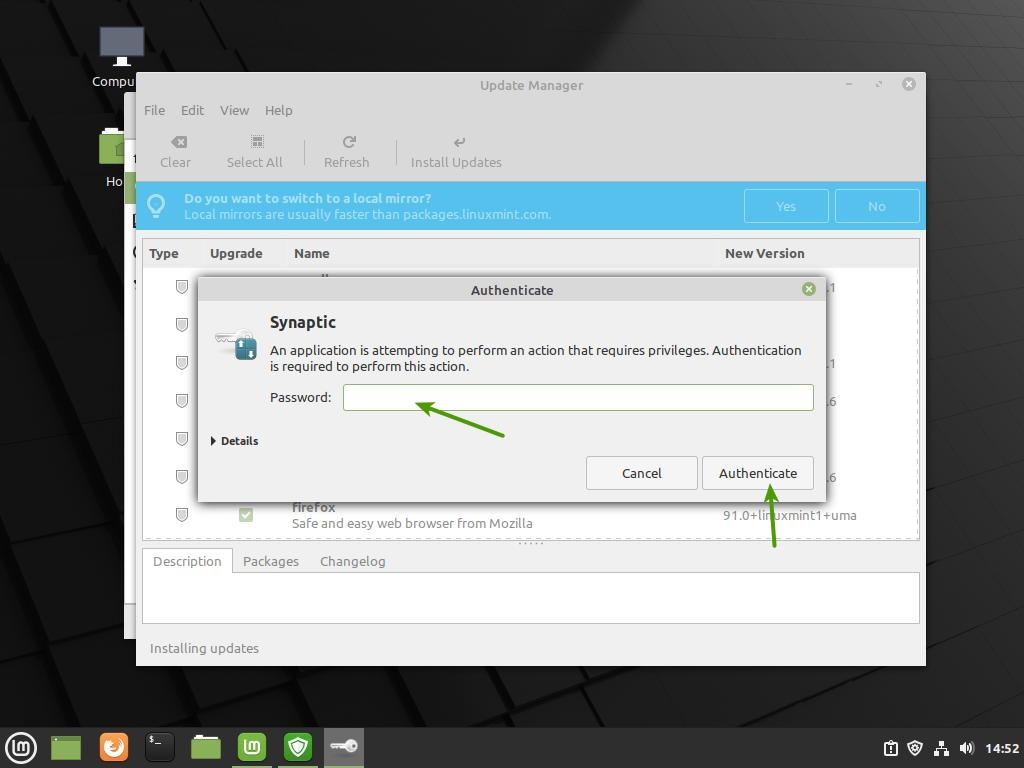This screenshot has height=768, width=1024.
Task: Switch to the Packages tab
Action: click(271, 561)
